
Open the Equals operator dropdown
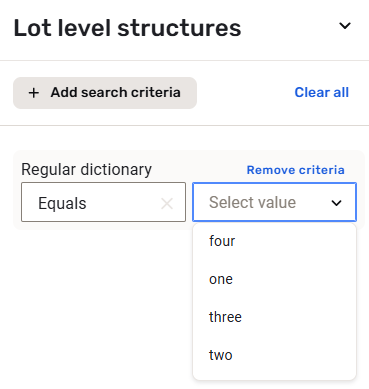[103, 202]
